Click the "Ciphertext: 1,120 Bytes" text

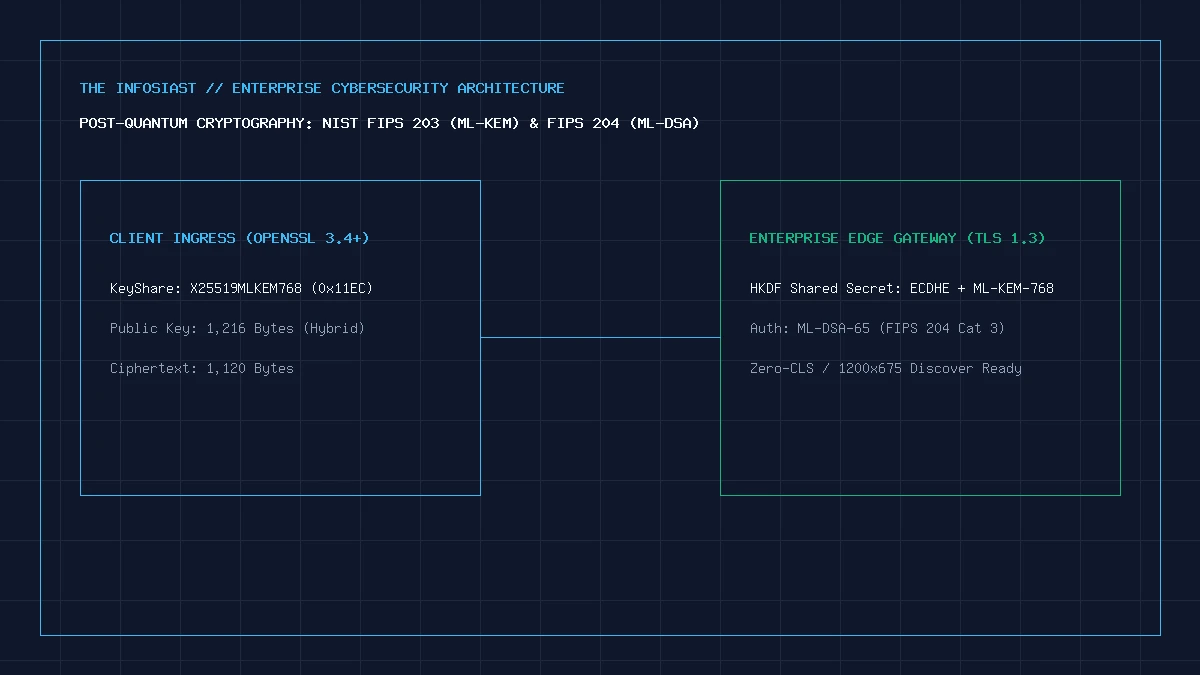(x=202, y=368)
